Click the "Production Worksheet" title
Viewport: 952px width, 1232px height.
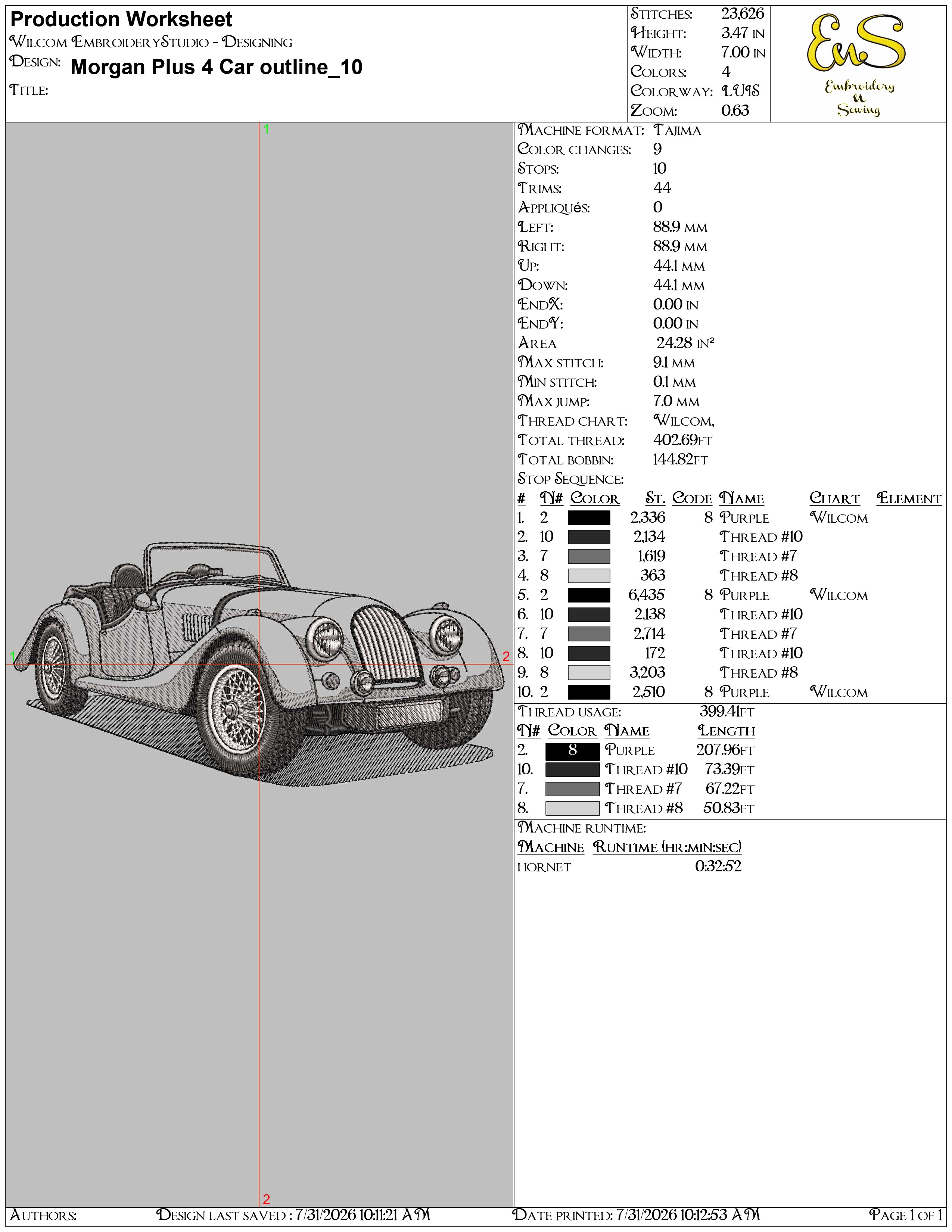tap(121, 20)
